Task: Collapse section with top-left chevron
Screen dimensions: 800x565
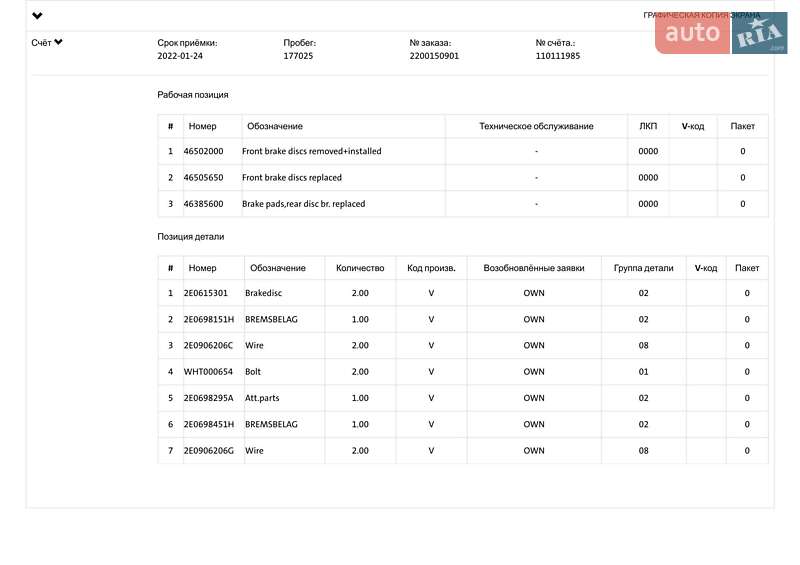Action: click(37, 16)
